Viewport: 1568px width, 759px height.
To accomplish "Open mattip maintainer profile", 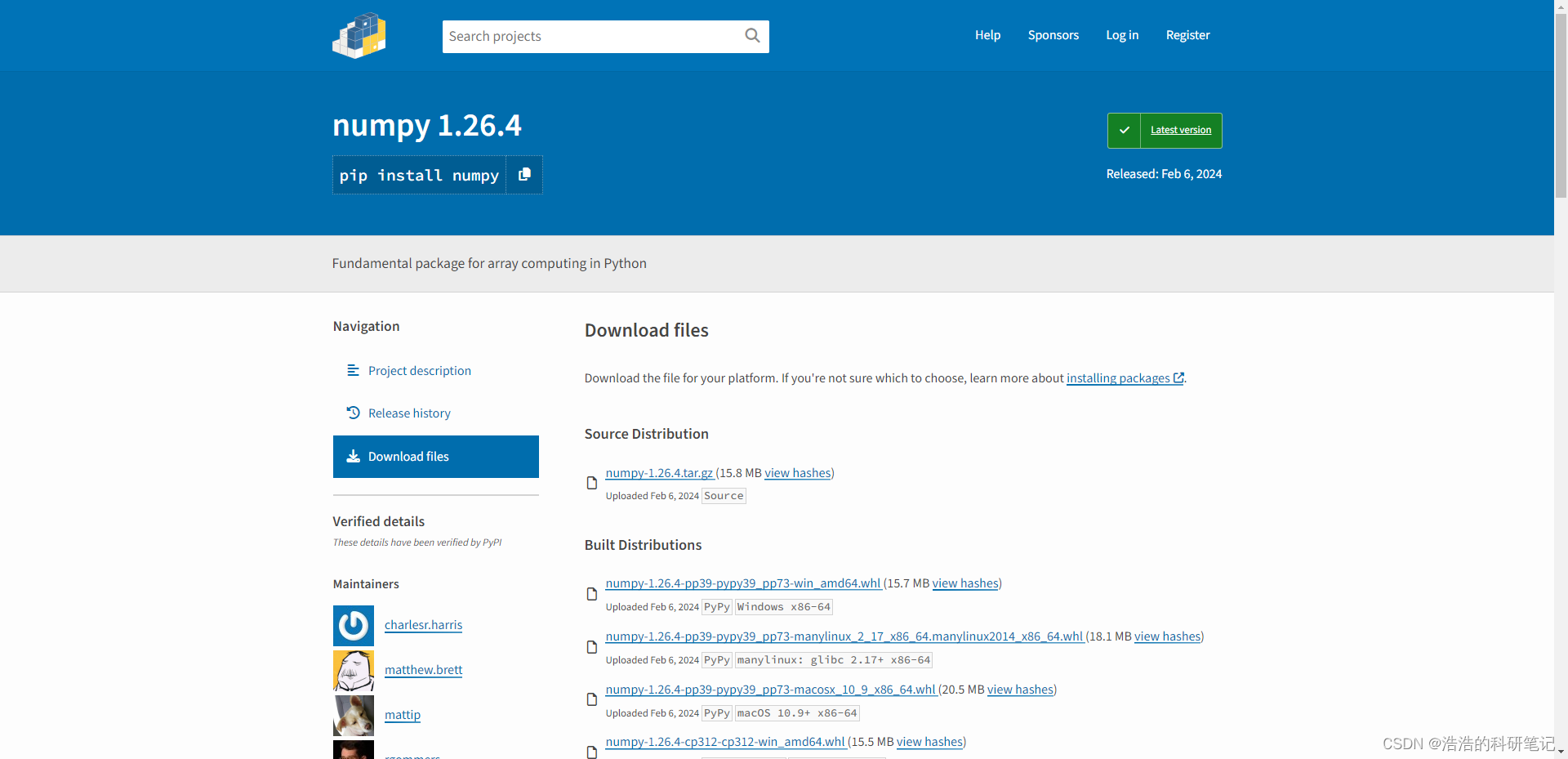I will [x=403, y=715].
